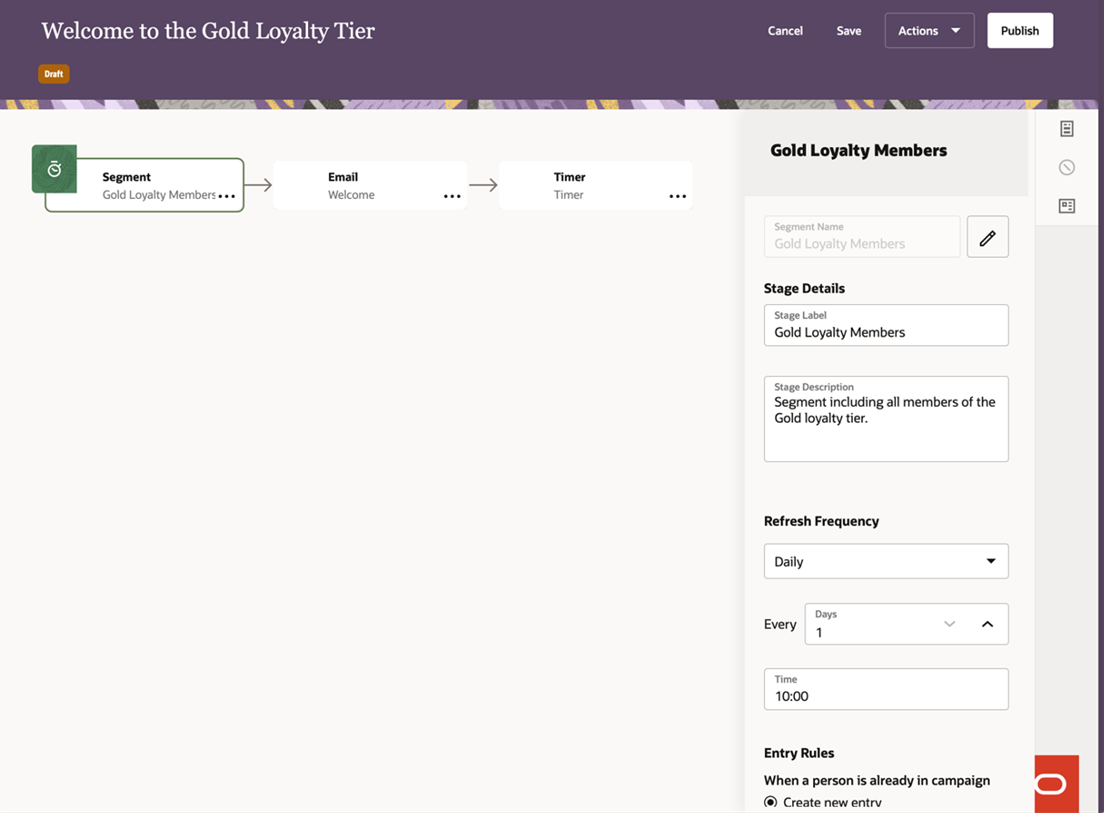
Task: Open the Timer stage three-dot menu
Action: (x=678, y=196)
